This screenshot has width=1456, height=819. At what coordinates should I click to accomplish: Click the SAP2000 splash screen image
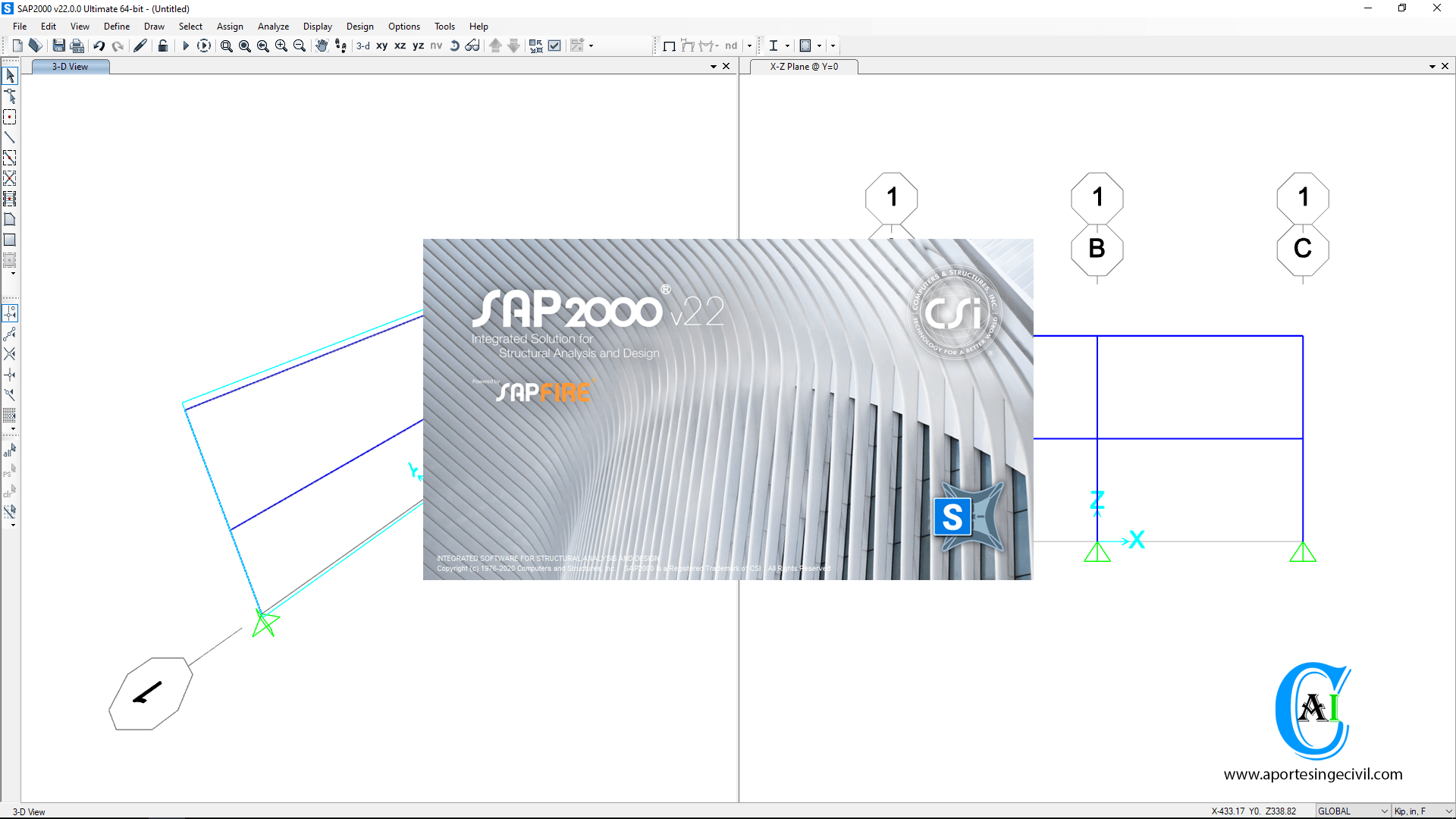tap(727, 409)
